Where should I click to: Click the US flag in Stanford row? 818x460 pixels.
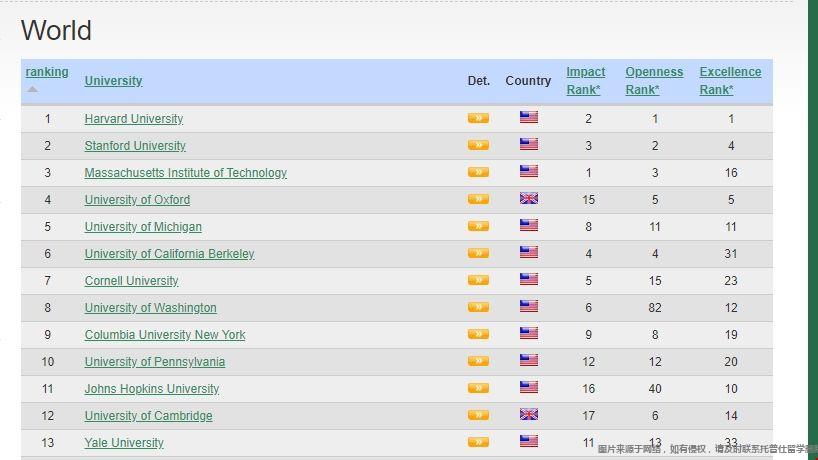click(x=528, y=144)
